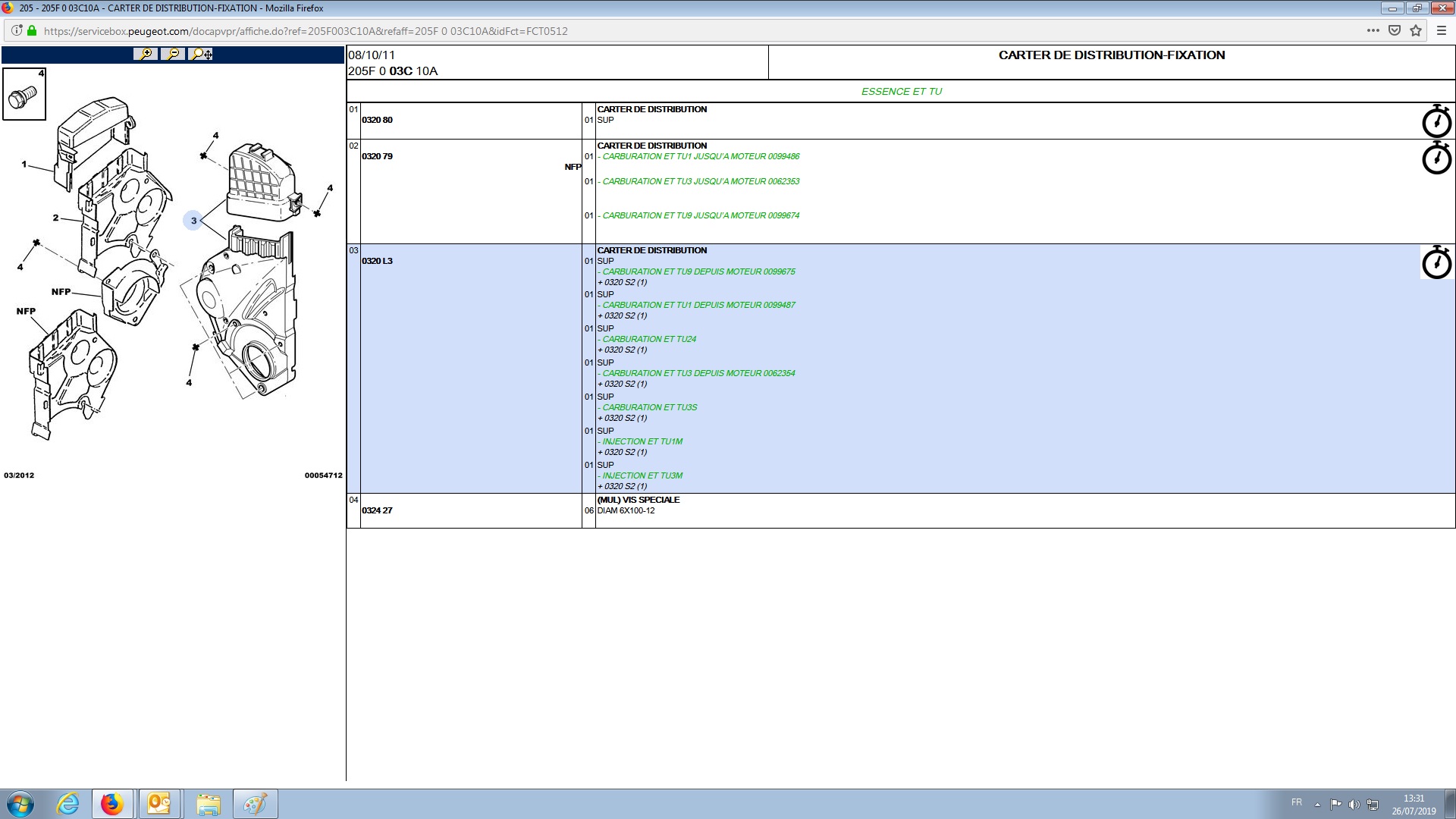
Task: Select bolt thumbnail labeled 4
Action: pos(24,94)
